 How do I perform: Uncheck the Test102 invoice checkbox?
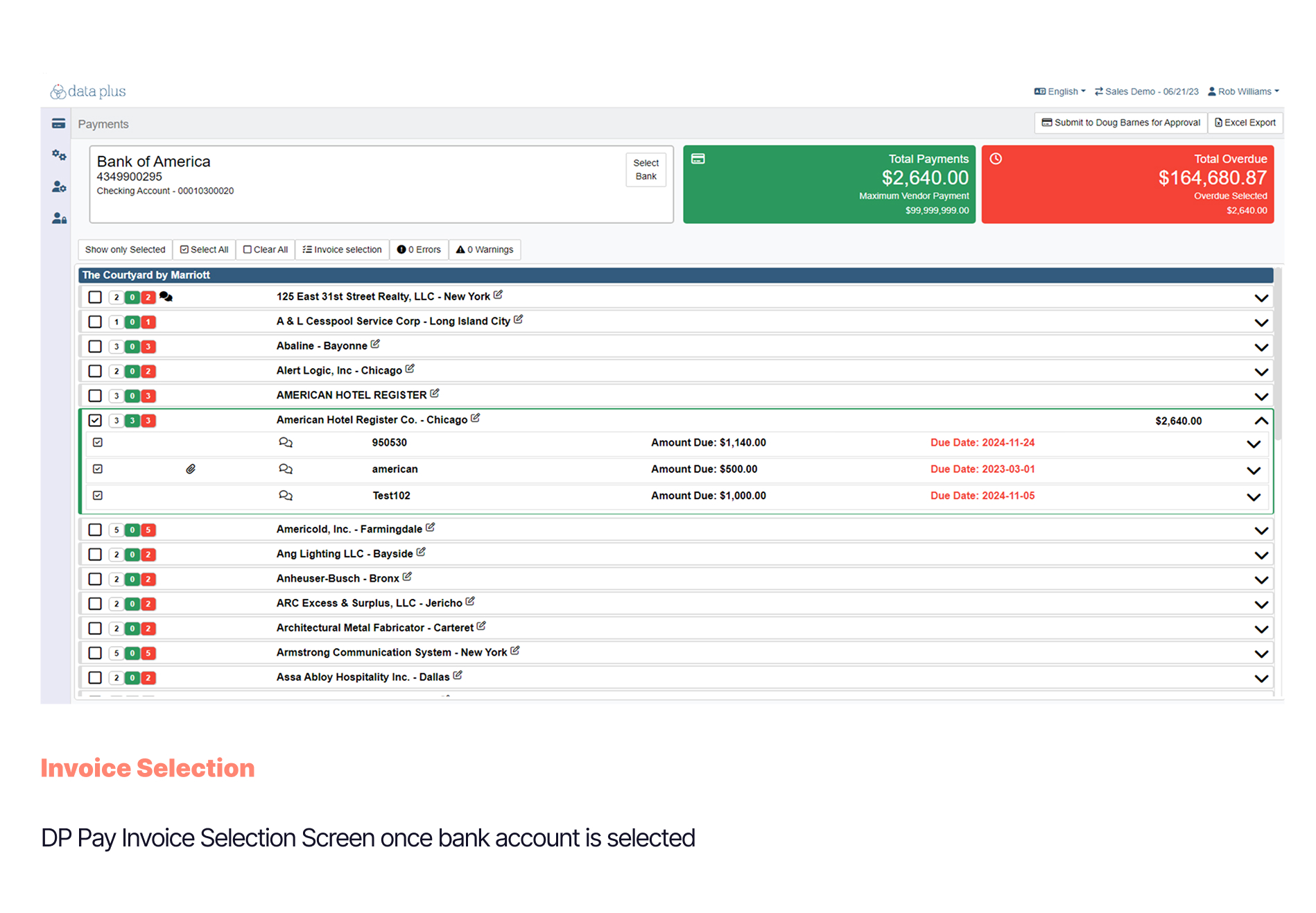coord(98,496)
